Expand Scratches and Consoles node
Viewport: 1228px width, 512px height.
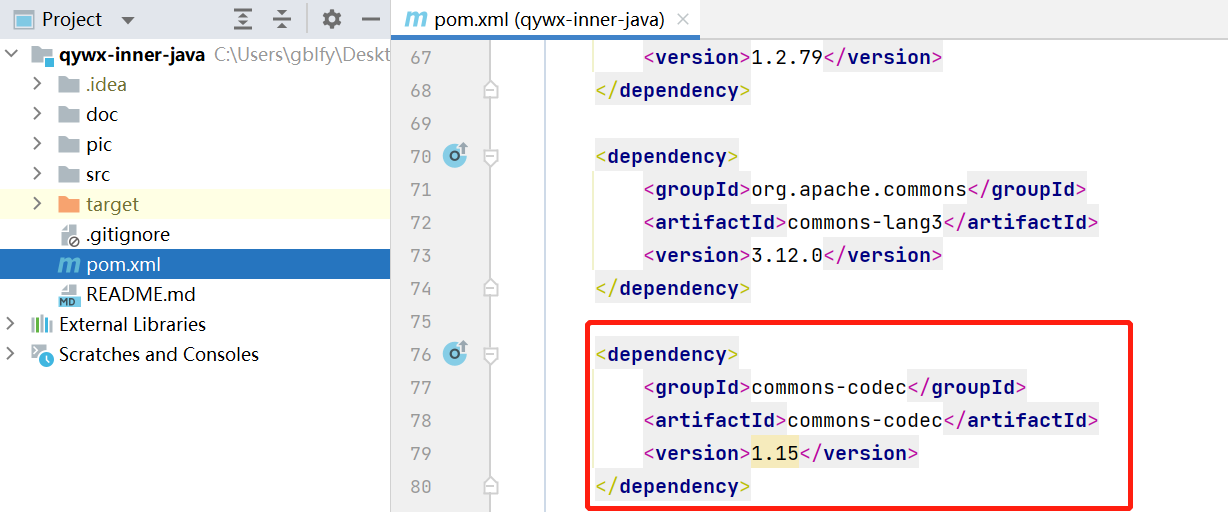pyautogui.click(x=12, y=354)
